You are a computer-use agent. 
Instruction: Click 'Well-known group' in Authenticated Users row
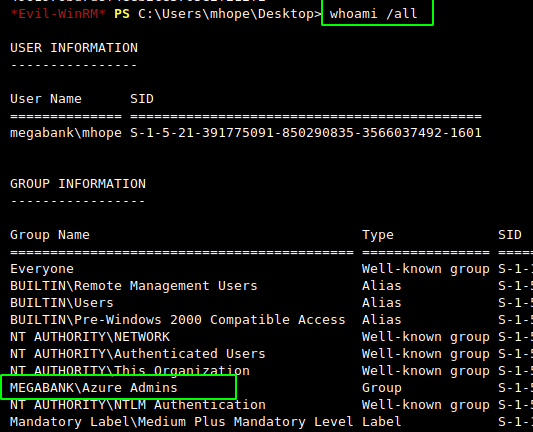click(x=426, y=354)
